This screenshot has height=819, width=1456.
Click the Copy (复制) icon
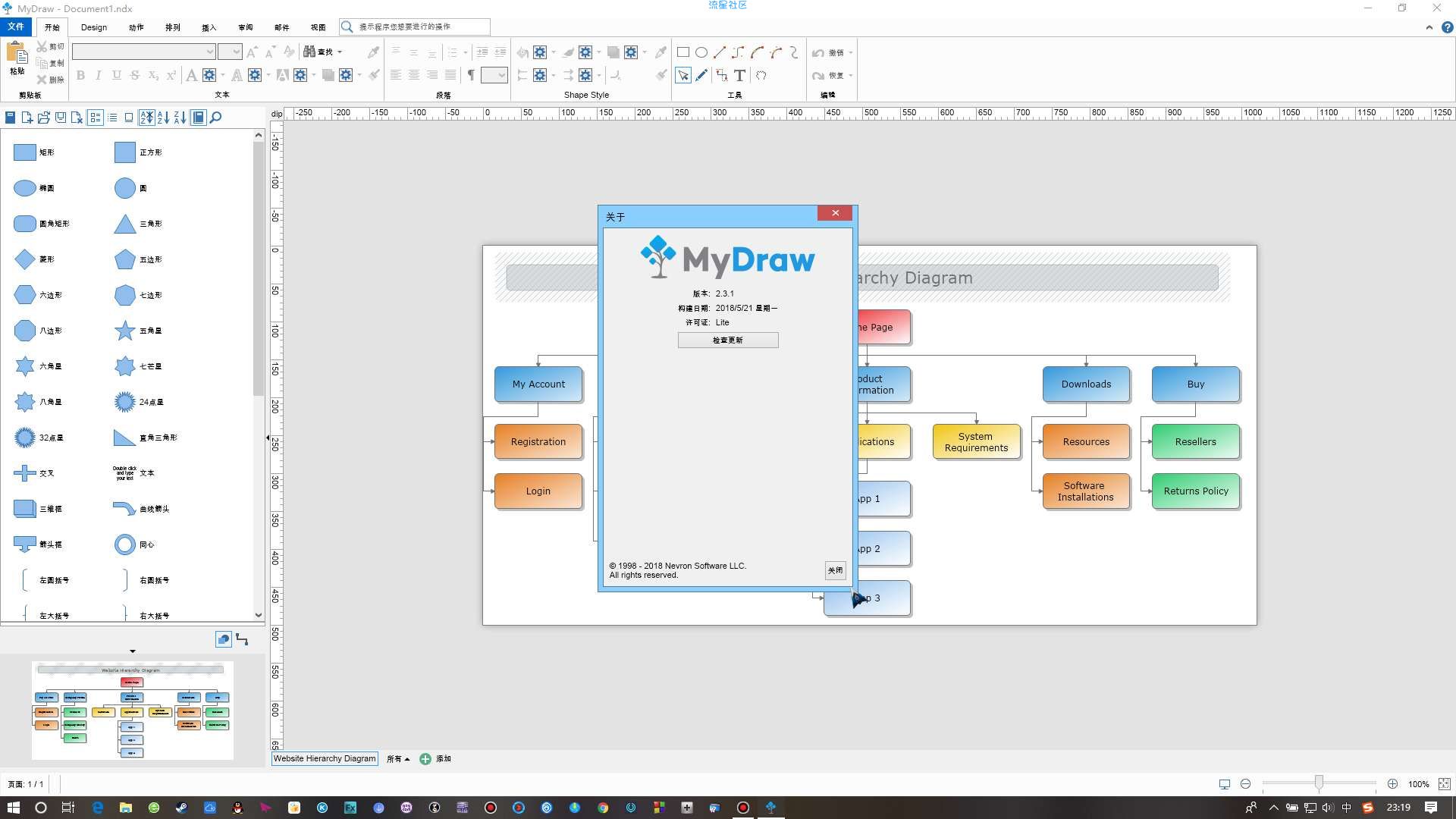point(51,63)
